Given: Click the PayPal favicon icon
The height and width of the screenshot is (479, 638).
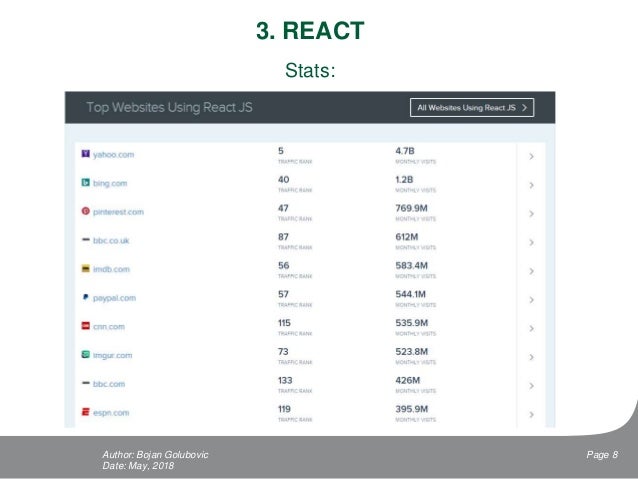Looking at the screenshot, I should pos(85,297).
